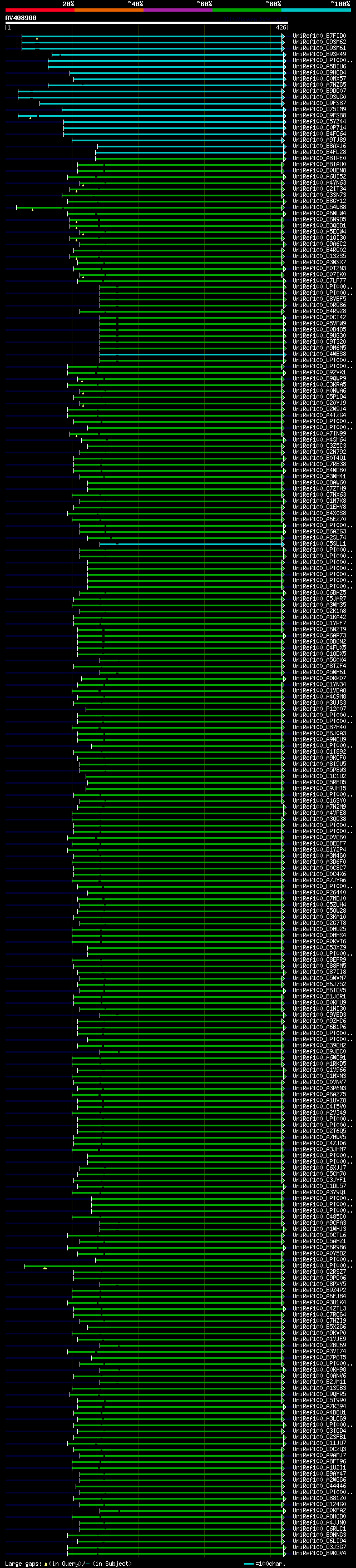This screenshot has width=356, height=1568.
Task: Open hit UniRef100_B7FID0
Action: click(319, 36)
